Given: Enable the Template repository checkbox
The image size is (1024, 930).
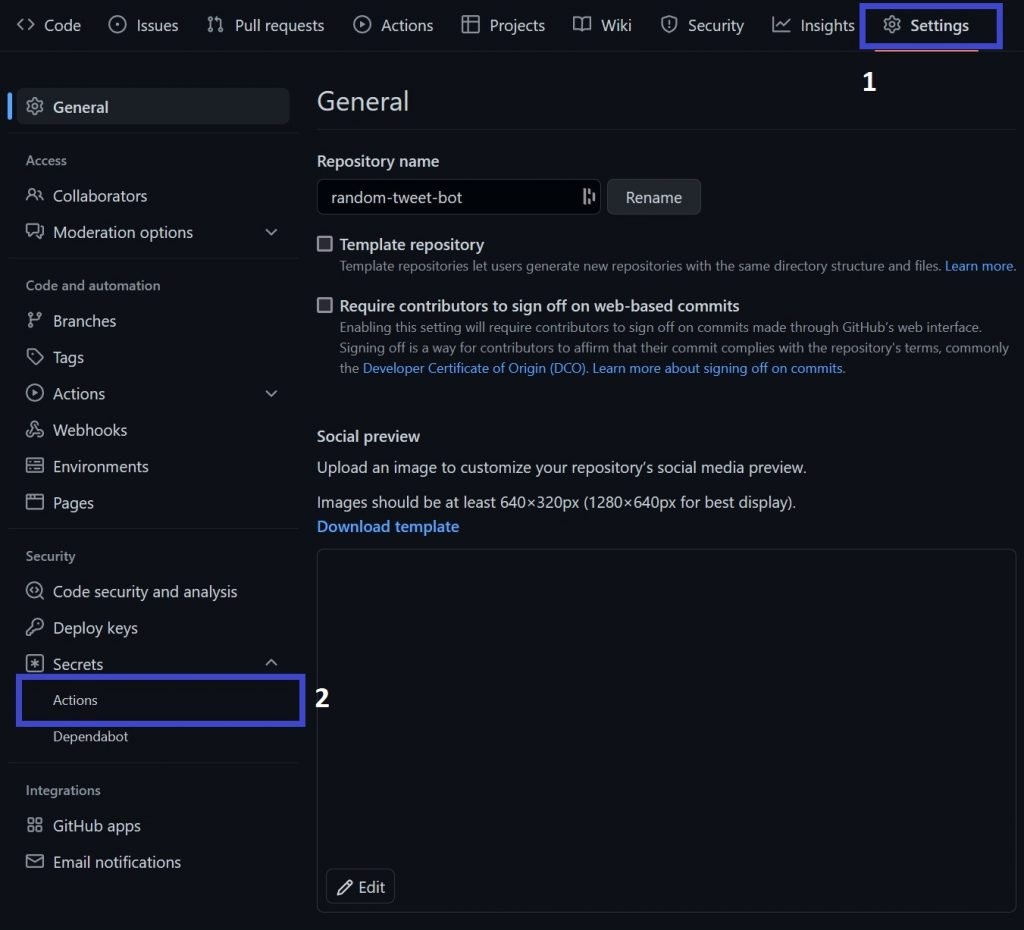Looking at the screenshot, I should click(325, 244).
